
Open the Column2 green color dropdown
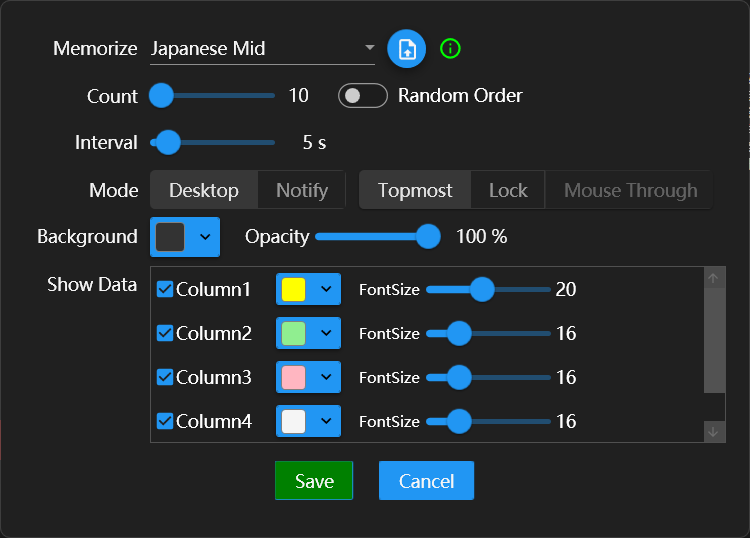click(326, 333)
